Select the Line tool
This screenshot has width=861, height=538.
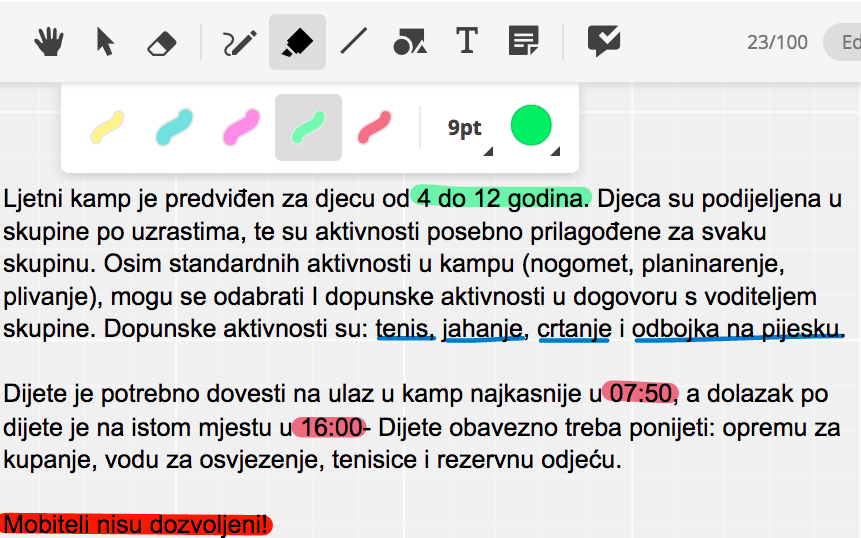pyautogui.click(x=354, y=42)
